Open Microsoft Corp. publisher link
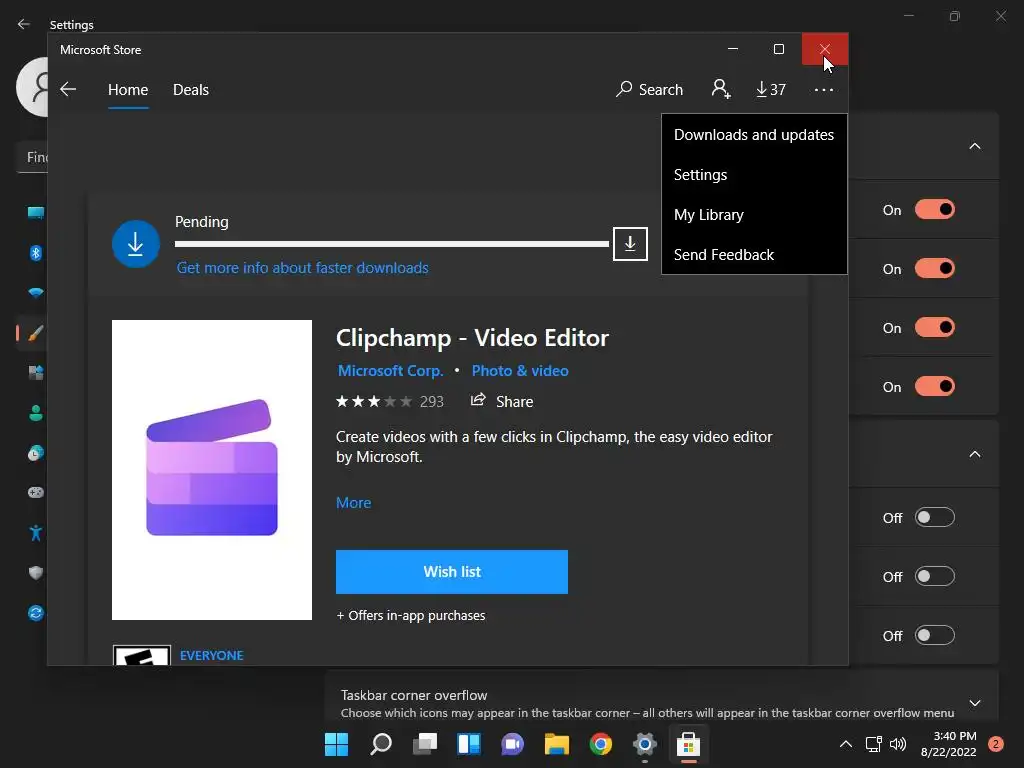This screenshot has width=1024, height=768. point(391,371)
